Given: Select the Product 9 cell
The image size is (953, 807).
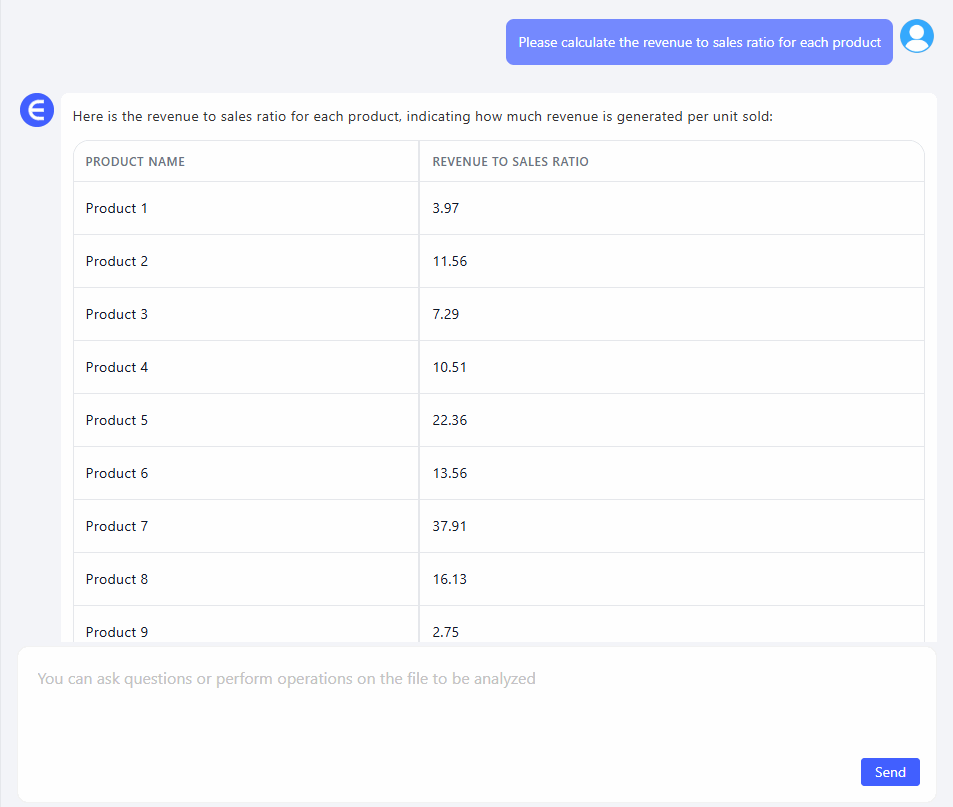Looking at the screenshot, I should click(x=117, y=631).
